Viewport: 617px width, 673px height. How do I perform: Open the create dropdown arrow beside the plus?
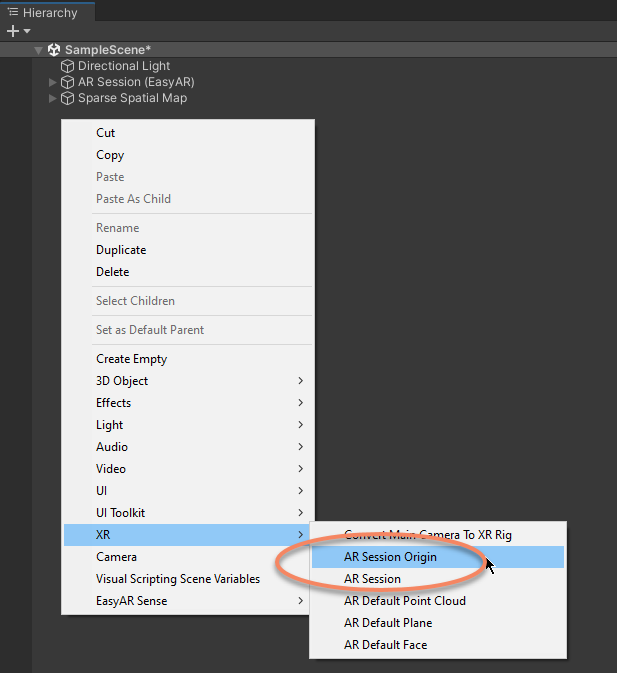click(x=27, y=31)
